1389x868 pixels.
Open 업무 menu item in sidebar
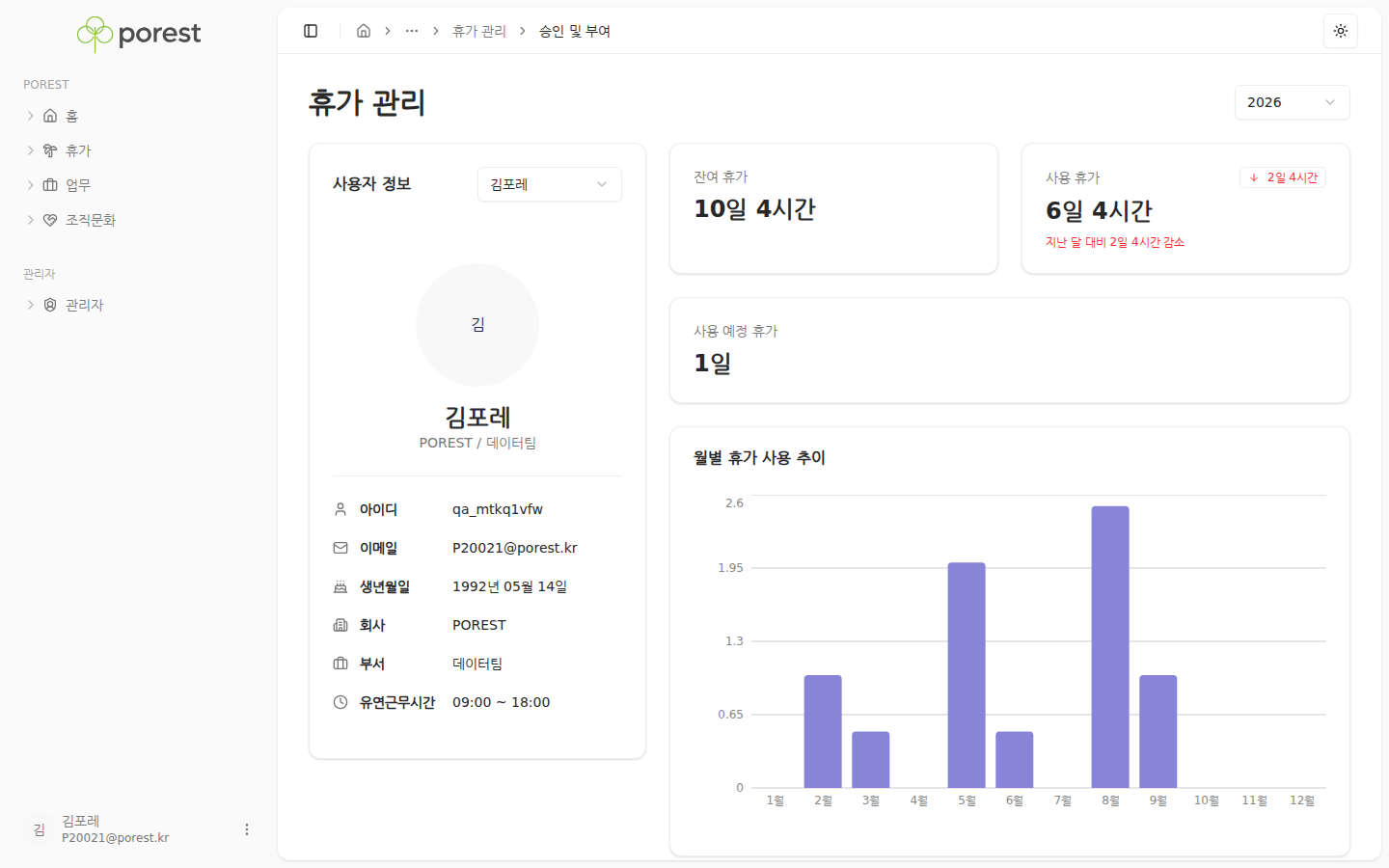pyautogui.click(x=139, y=185)
